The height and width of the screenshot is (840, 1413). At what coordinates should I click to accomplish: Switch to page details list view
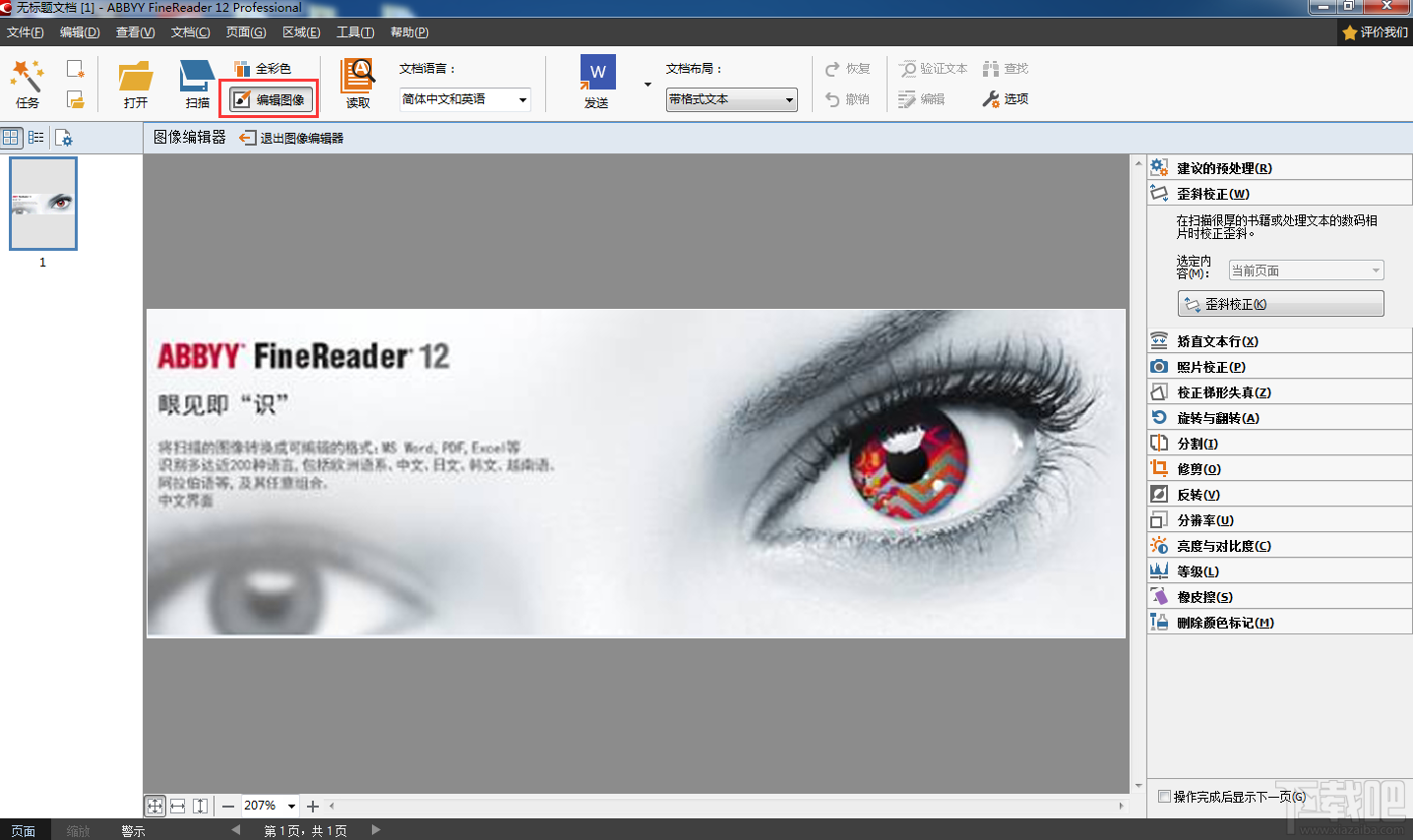pyautogui.click(x=36, y=138)
